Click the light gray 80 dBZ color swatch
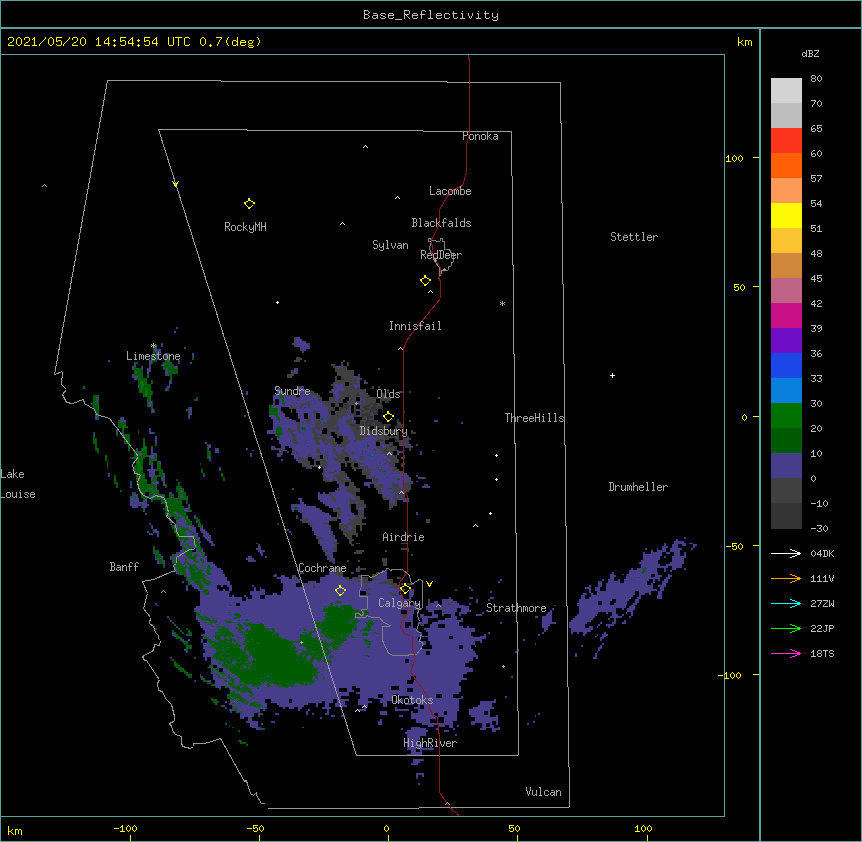This screenshot has width=862, height=842. [x=786, y=91]
